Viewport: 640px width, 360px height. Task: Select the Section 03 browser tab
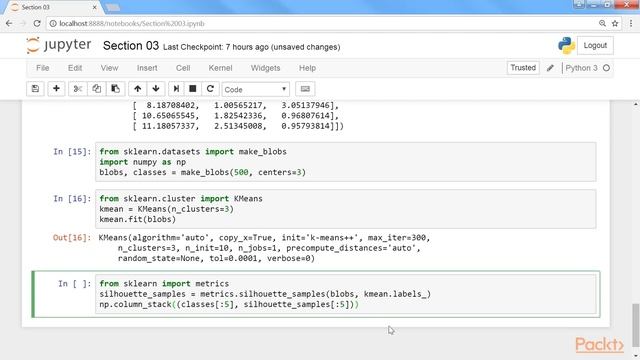tap(53, 7)
